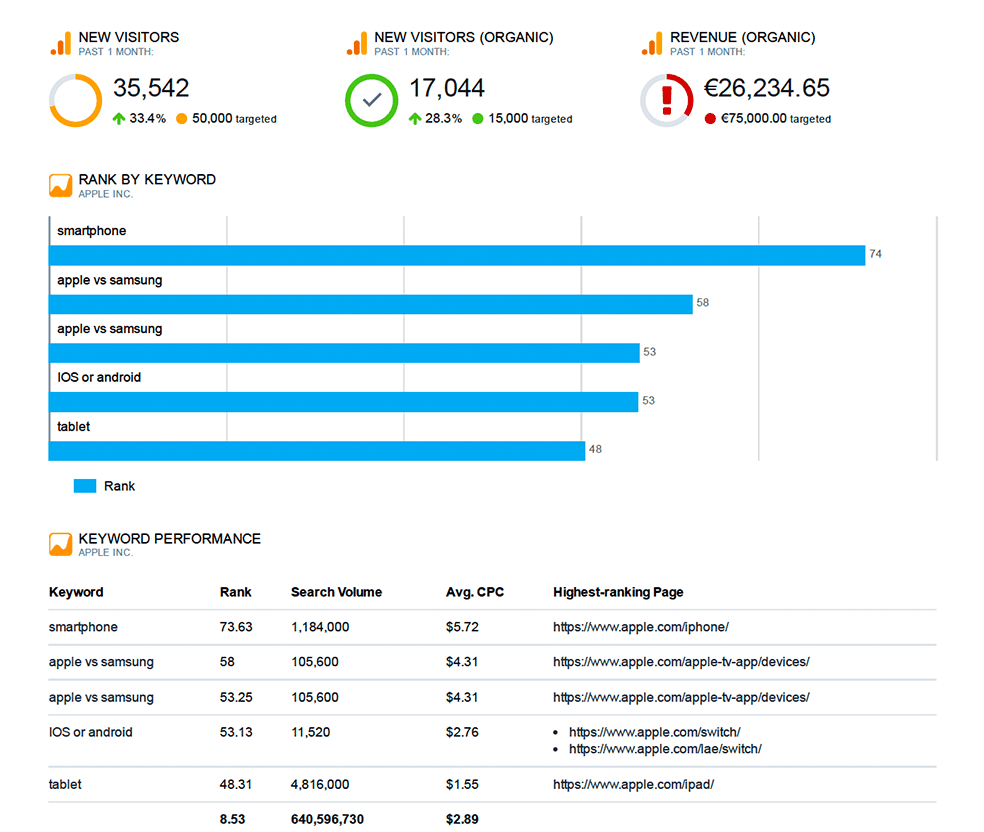Open apple-tv-app/devices link in rank 58 row

point(681,662)
